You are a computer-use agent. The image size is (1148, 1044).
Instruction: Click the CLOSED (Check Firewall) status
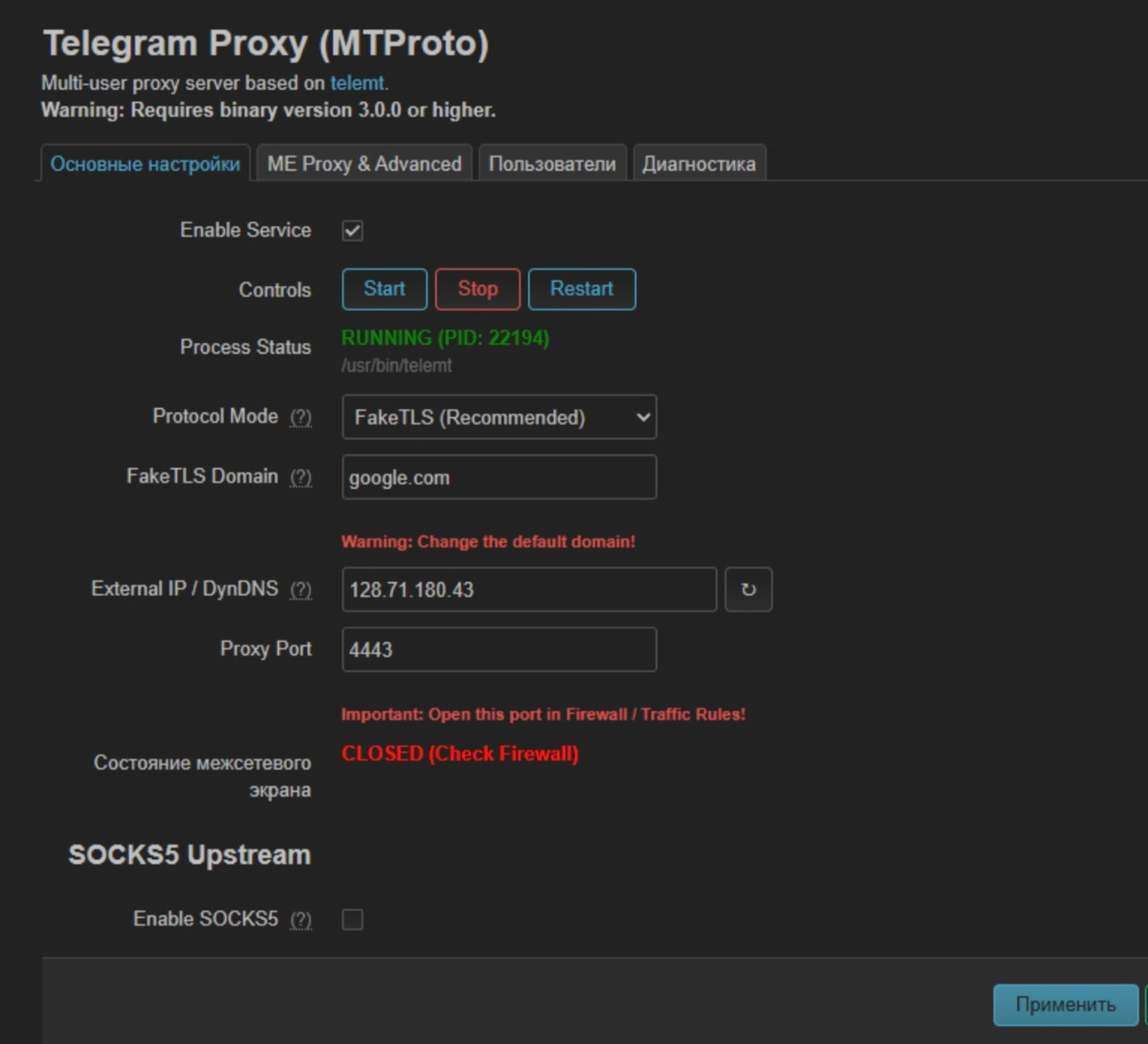[x=460, y=753]
